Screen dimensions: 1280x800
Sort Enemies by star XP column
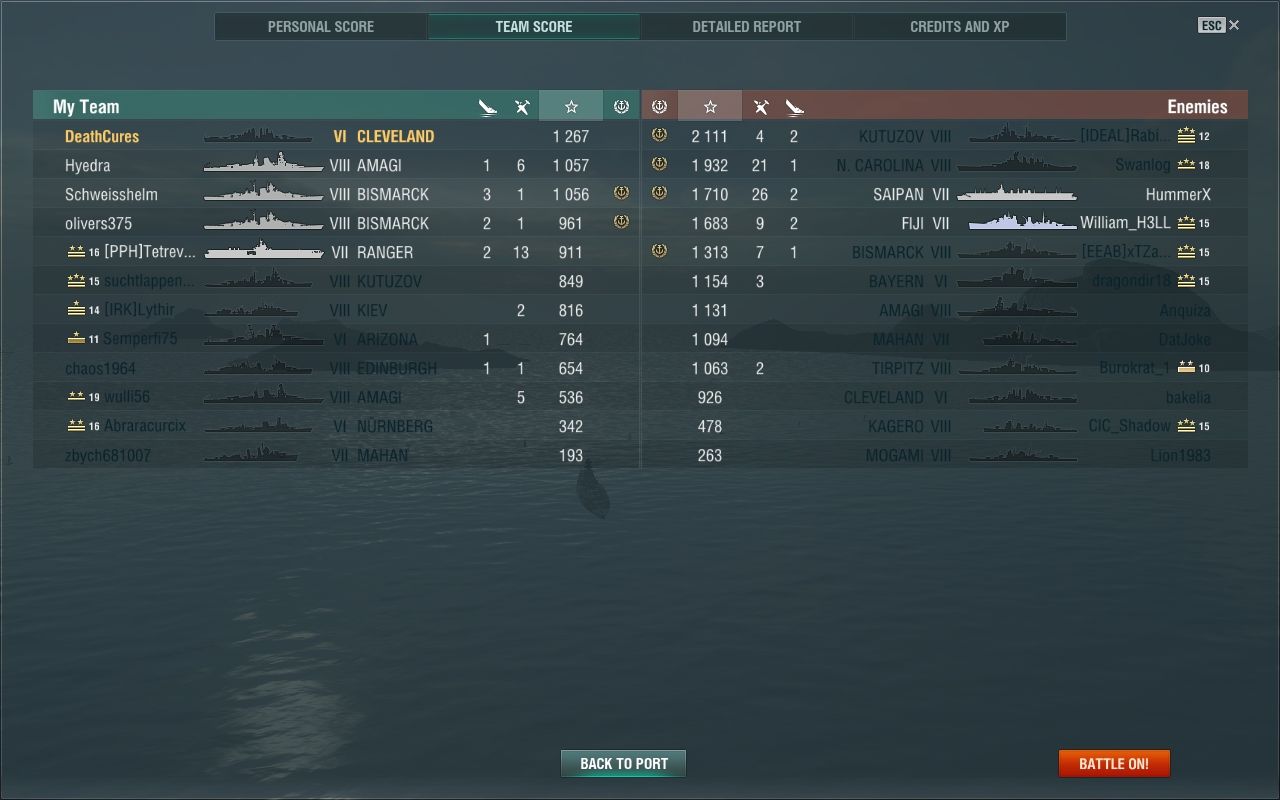point(710,106)
